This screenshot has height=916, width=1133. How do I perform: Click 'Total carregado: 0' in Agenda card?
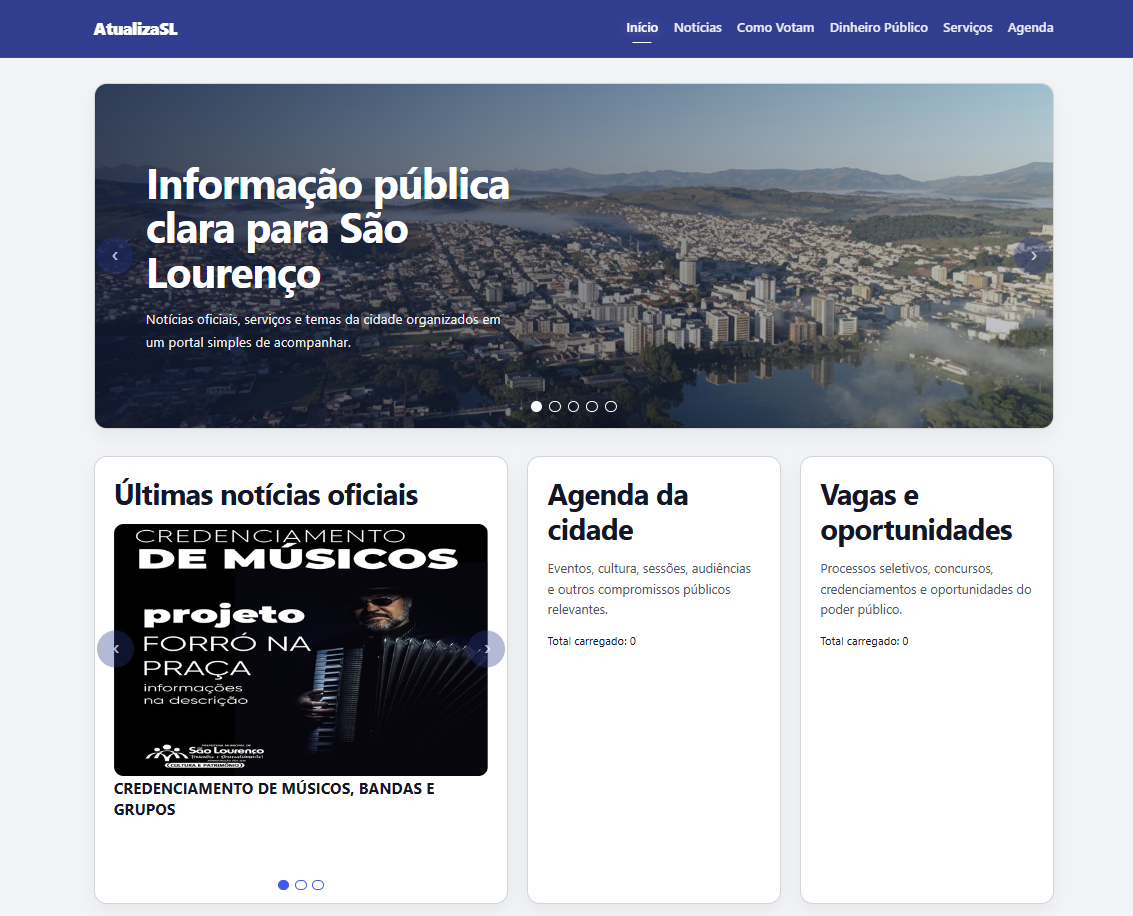point(592,641)
